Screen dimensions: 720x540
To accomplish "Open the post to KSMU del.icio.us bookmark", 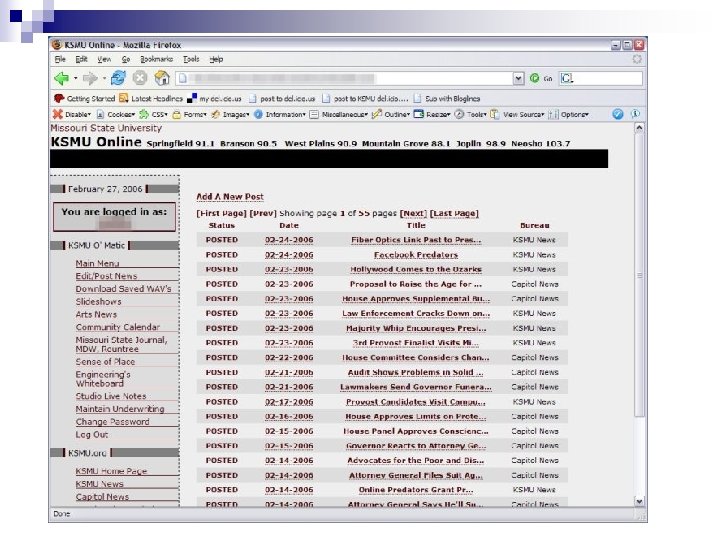I will pyautogui.click(x=365, y=98).
